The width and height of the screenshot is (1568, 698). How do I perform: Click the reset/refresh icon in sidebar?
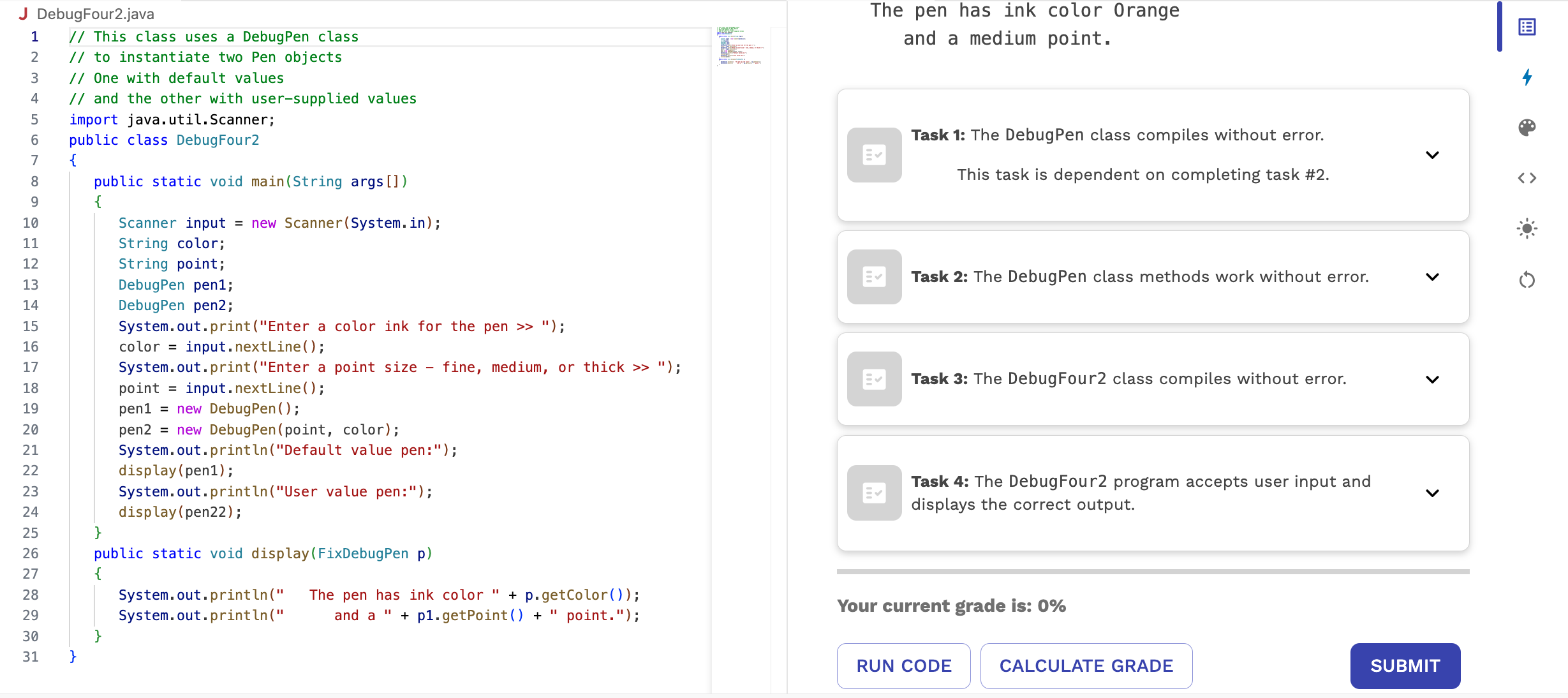1527,279
